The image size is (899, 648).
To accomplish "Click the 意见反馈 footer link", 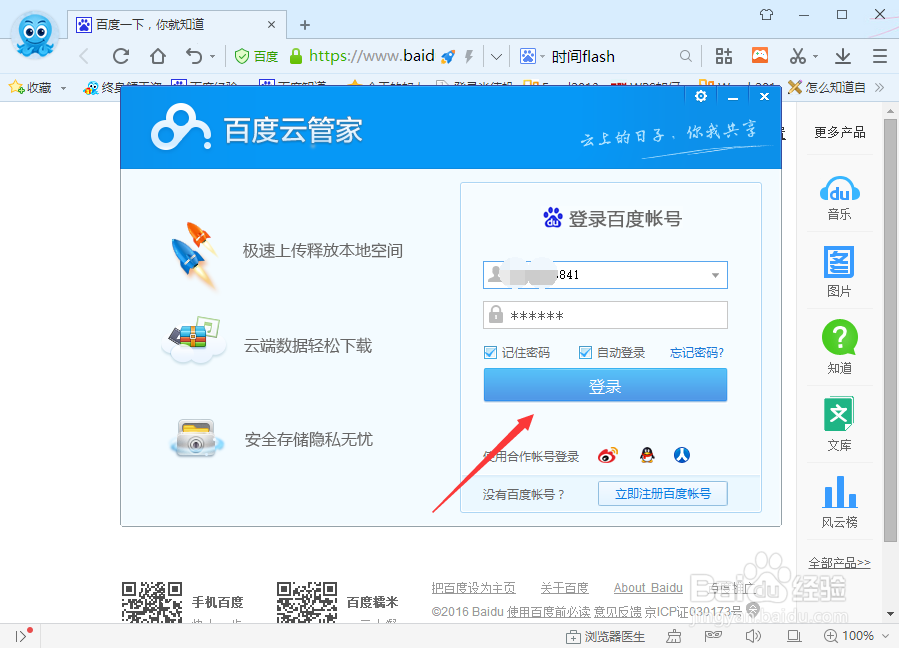I will [x=617, y=612].
